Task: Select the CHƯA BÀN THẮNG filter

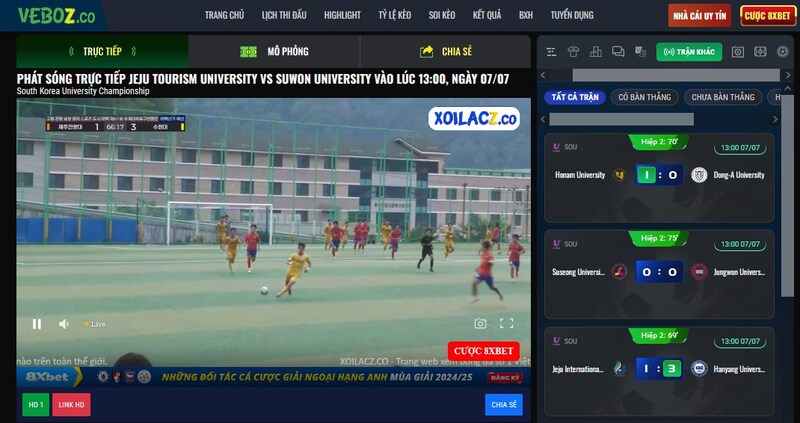Action: click(x=723, y=97)
